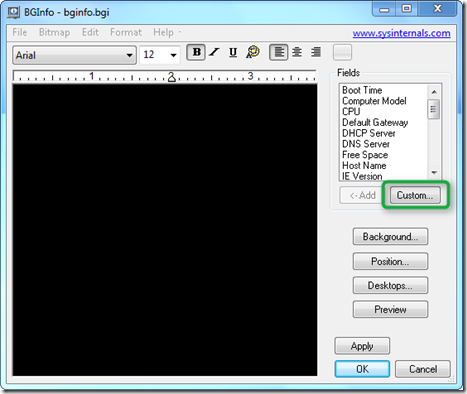Select Boot Time in Fields list
Screen dimensions: 467x394
362,90
